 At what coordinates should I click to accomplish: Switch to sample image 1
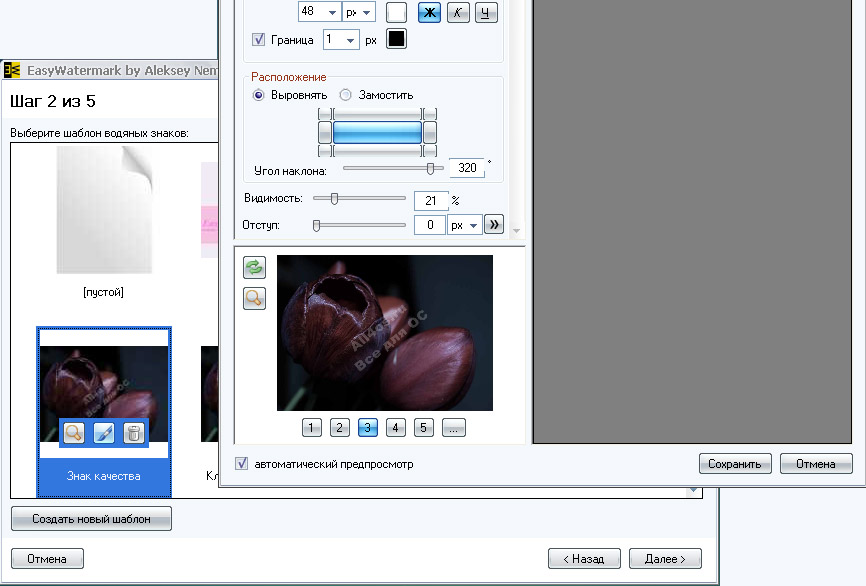click(x=311, y=427)
